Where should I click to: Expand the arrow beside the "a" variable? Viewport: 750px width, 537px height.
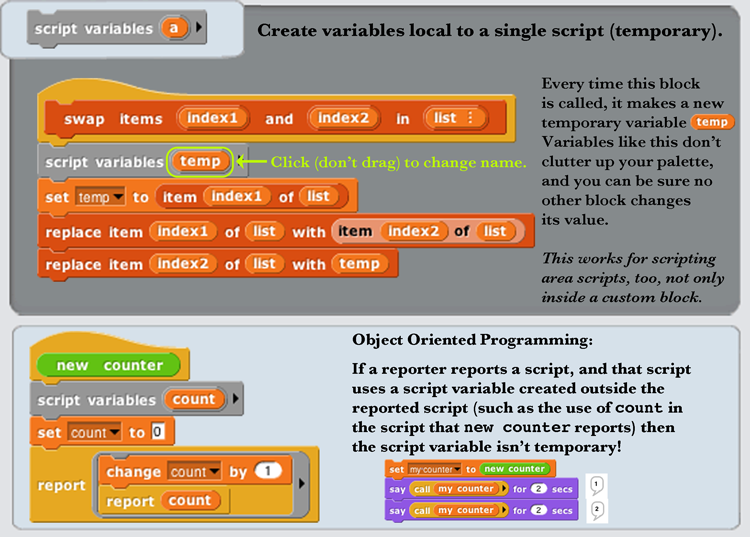coord(200,29)
